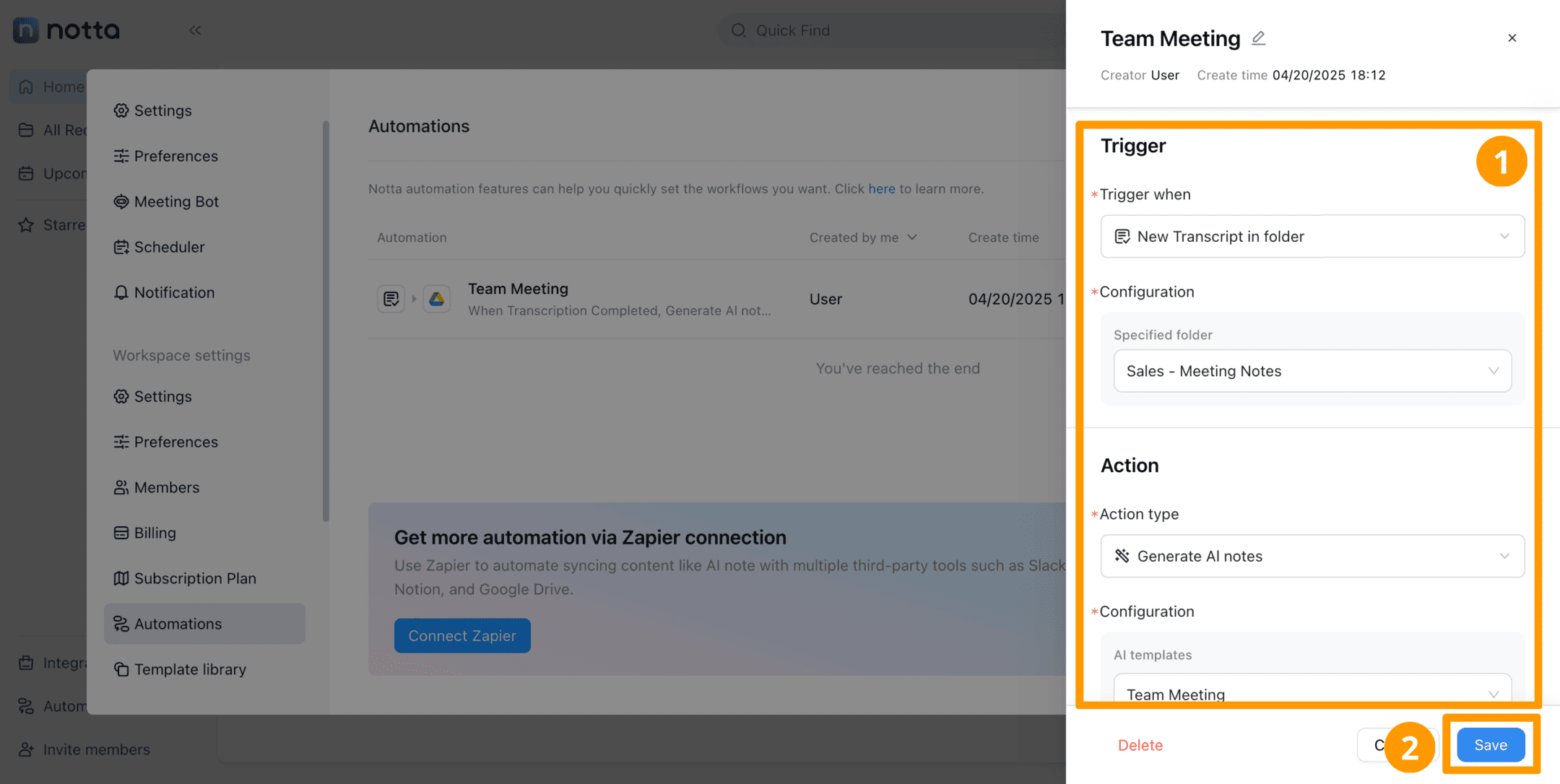Image resolution: width=1560 pixels, height=784 pixels.
Task: Open the Billing page
Action: click(144, 533)
